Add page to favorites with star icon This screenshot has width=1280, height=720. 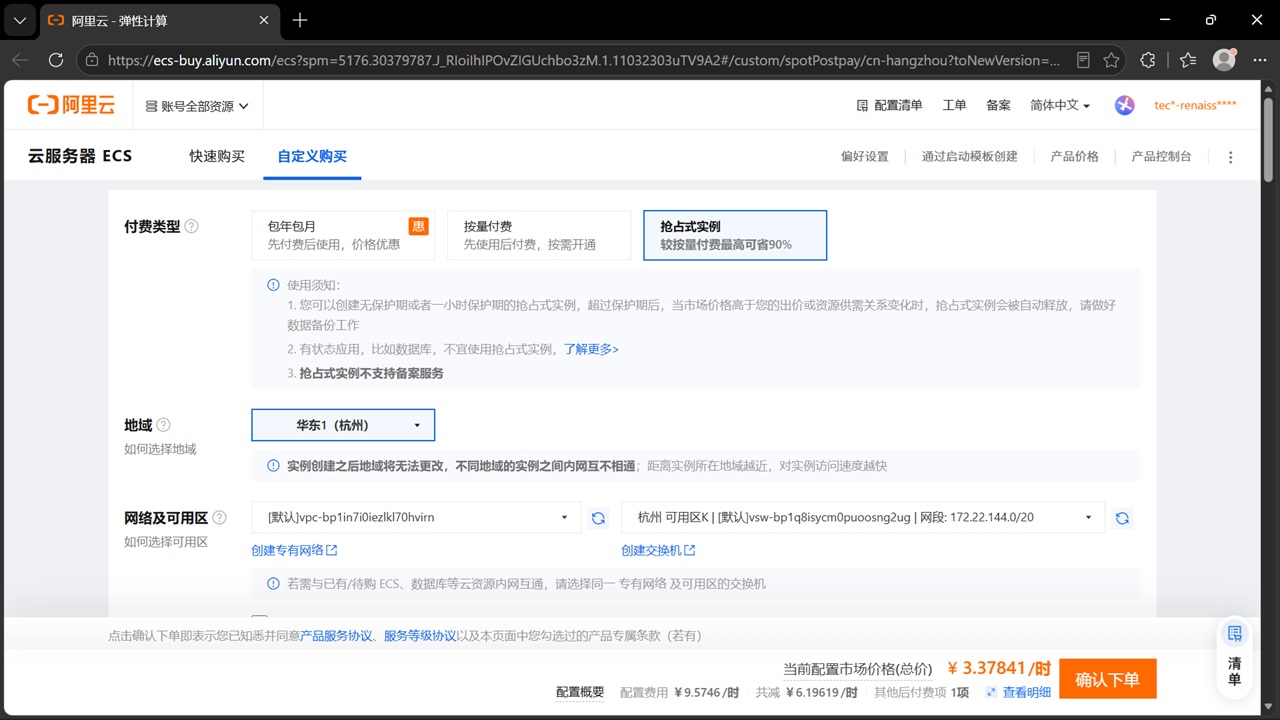1111,60
